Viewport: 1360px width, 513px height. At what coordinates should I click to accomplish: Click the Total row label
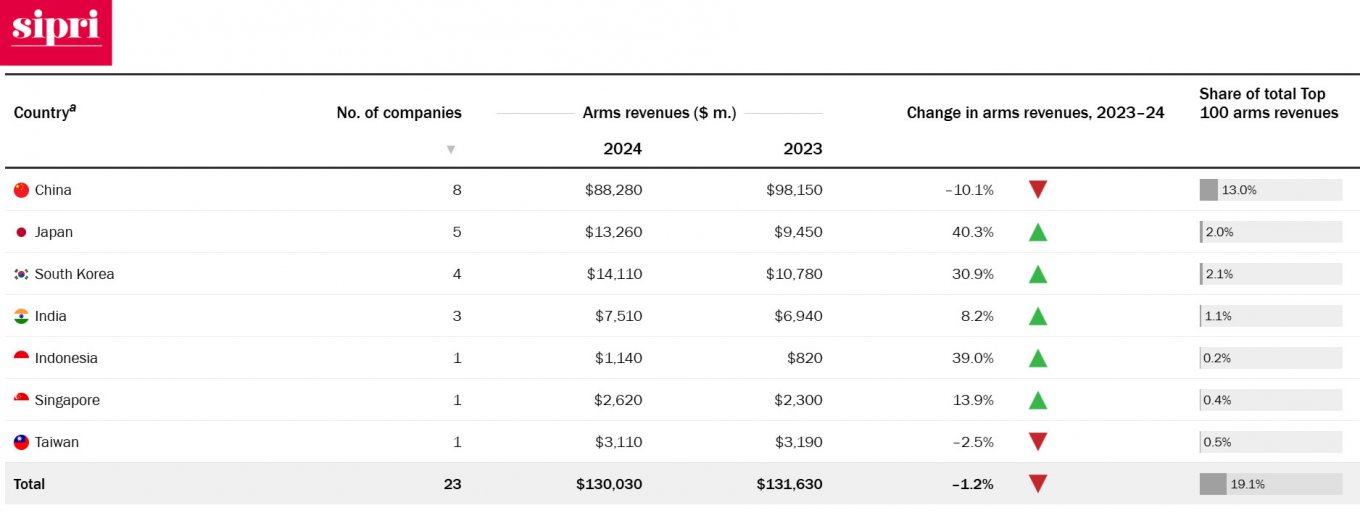click(29, 484)
